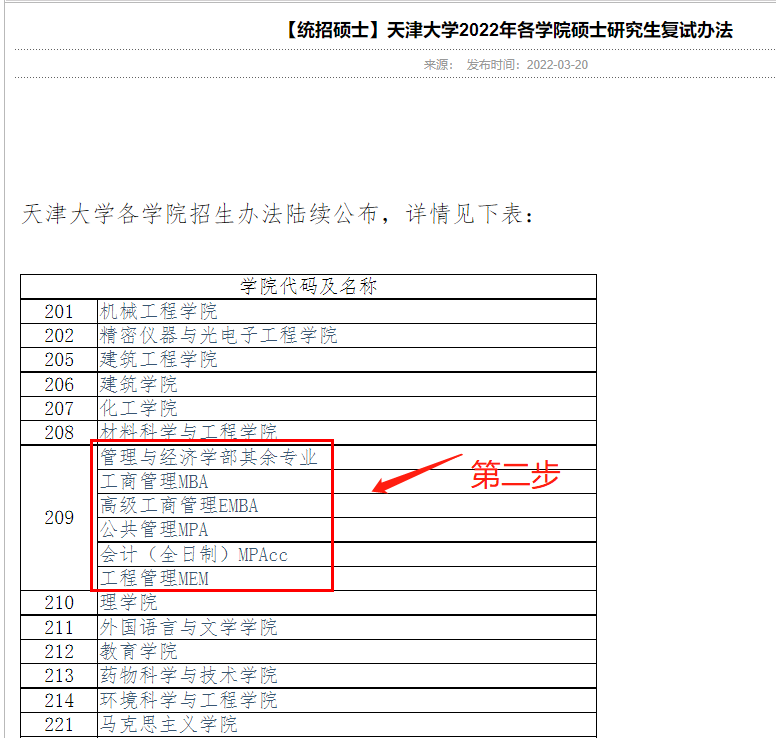This screenshot has width=776, height=738.
Task: Select the 公共管理MPA link
Action: pos(154,530)
